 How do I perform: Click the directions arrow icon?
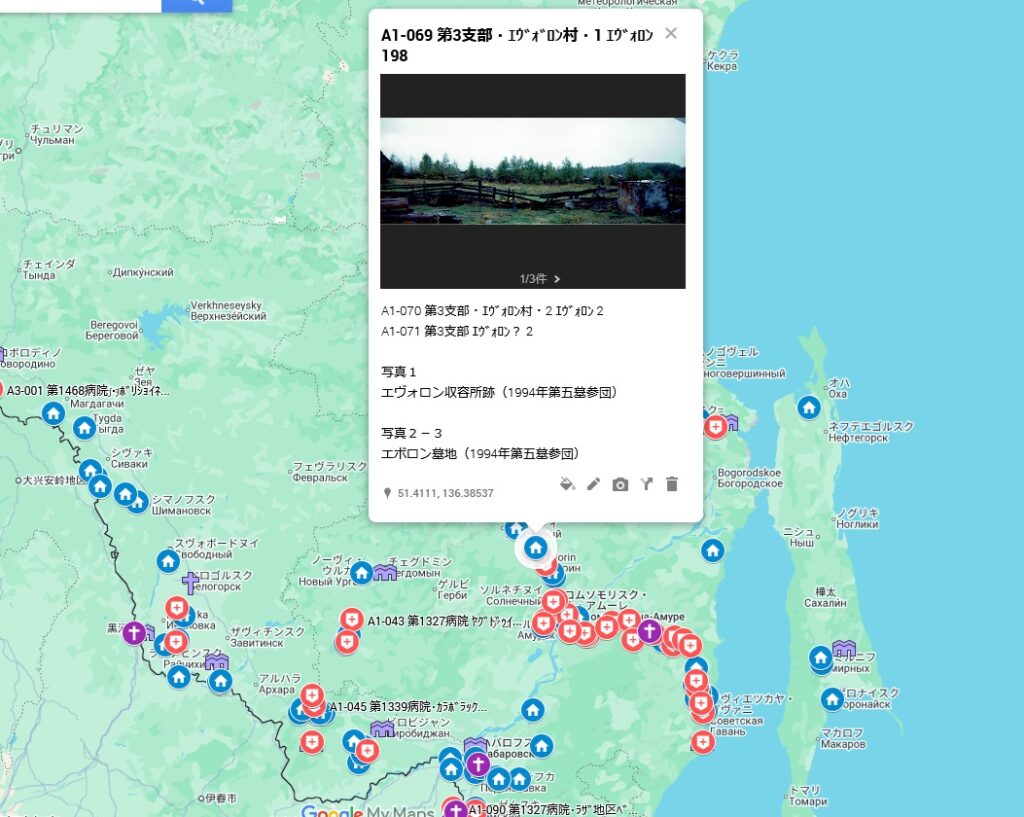646,484
